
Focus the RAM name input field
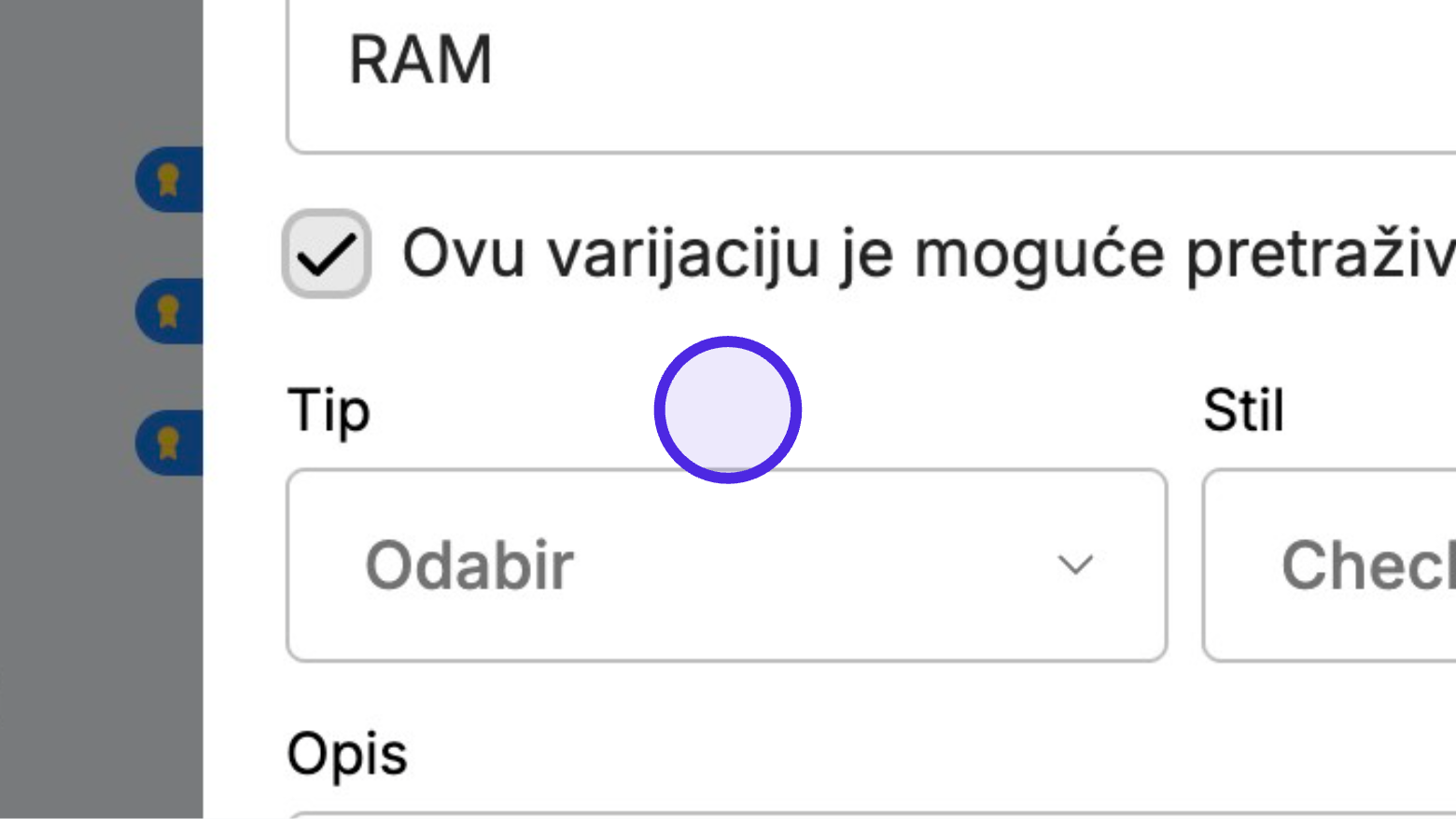click(872, 75)
